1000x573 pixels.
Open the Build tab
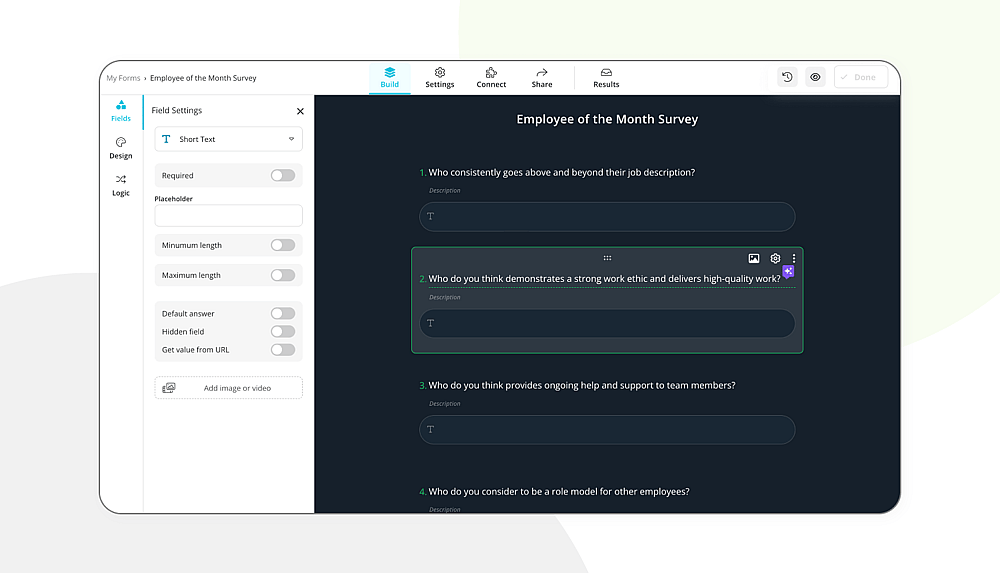click(x=390, y=78)
